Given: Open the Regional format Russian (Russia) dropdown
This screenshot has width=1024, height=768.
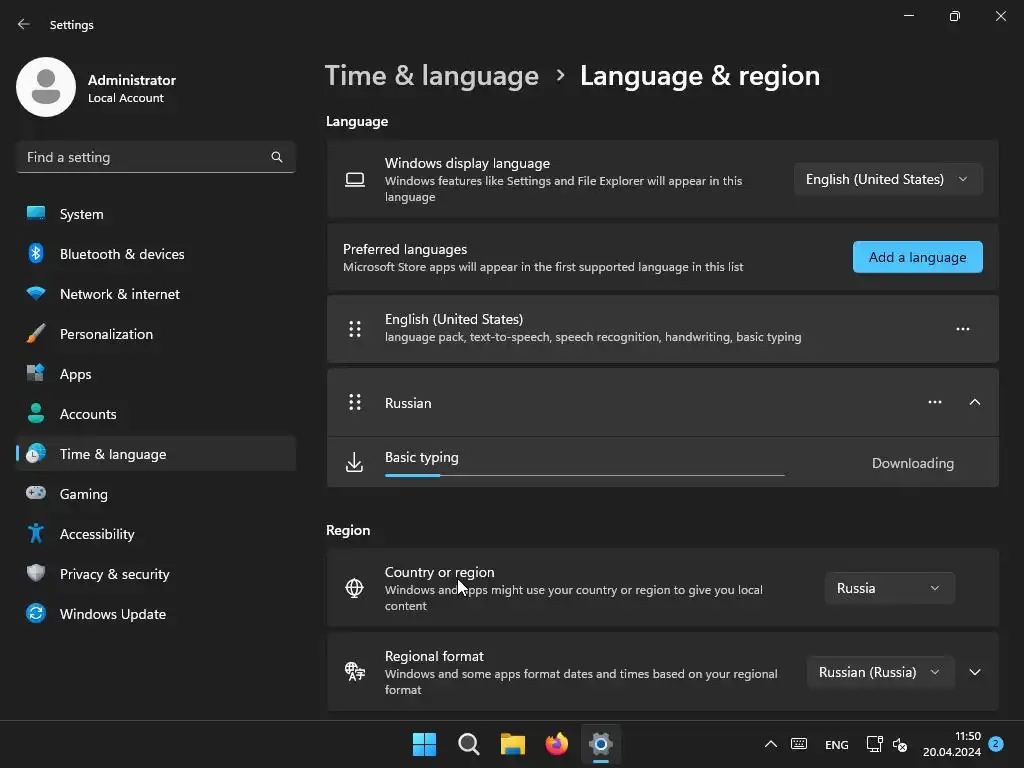Looking at the screenshot, I should (880, 672).
